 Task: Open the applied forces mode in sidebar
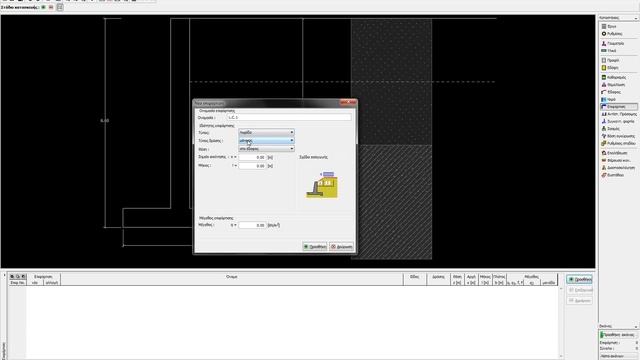pos(618,121)
